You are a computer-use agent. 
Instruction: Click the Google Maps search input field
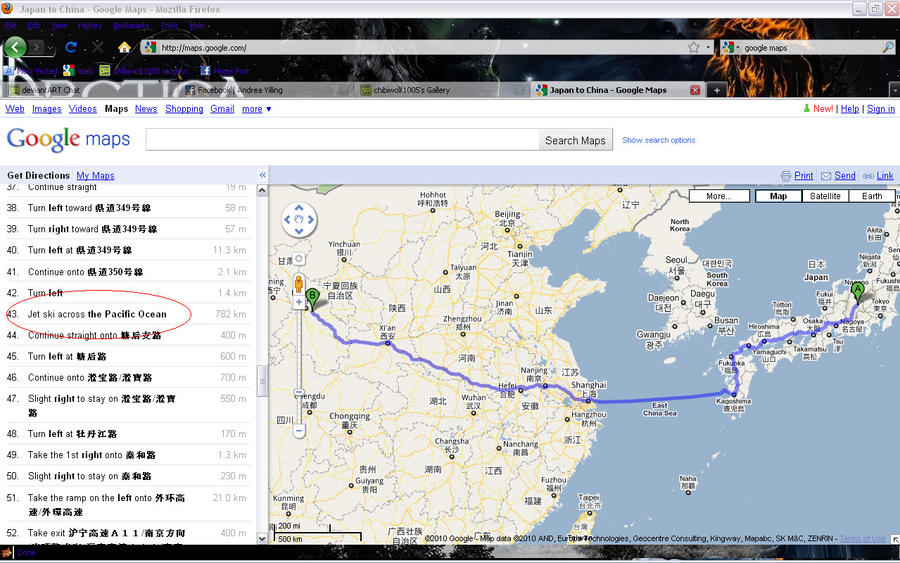click(x=342, y=140)
